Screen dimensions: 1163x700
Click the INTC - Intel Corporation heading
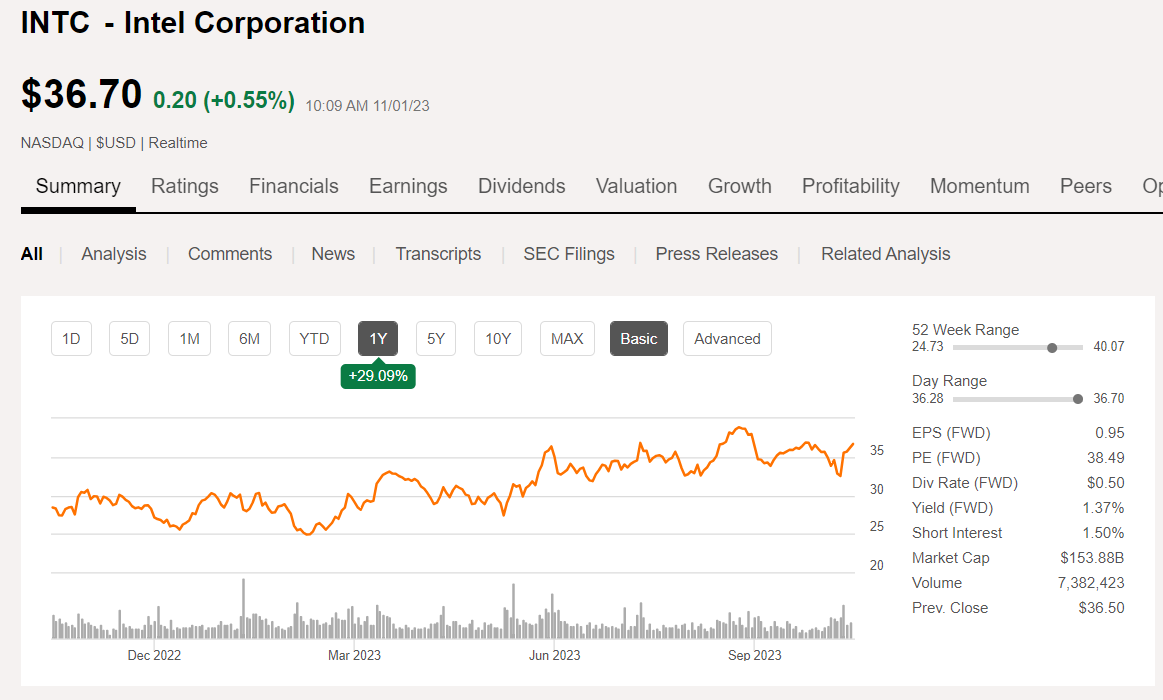click(193, 23)
